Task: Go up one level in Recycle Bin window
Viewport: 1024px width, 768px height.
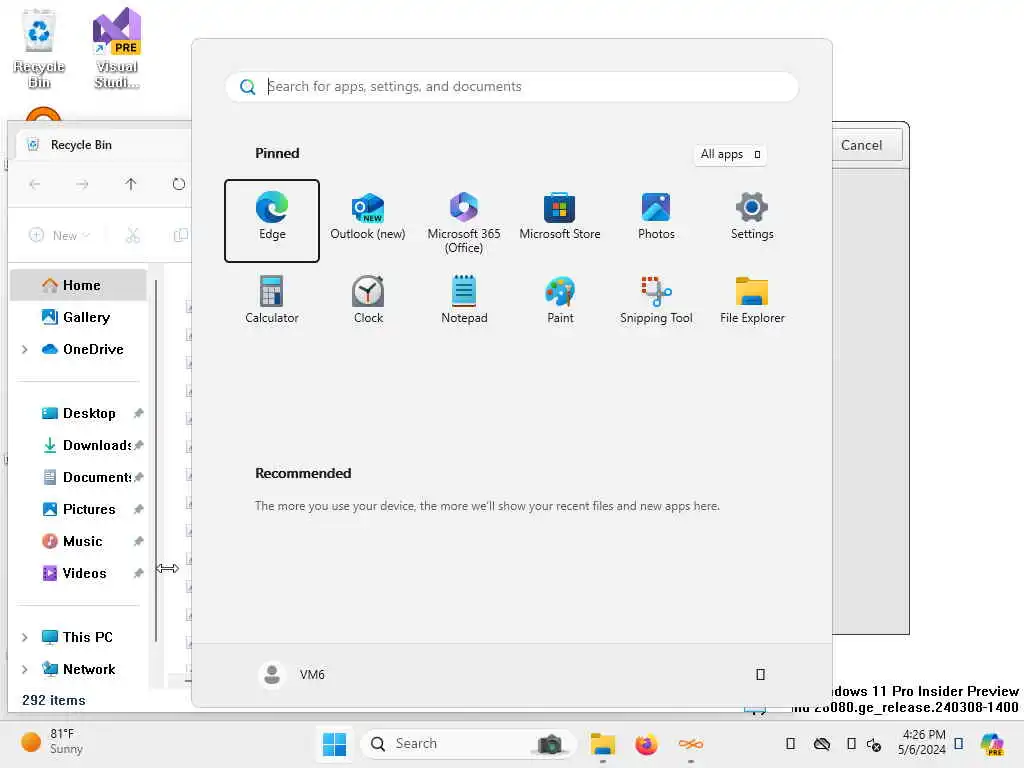Action: 131,184
